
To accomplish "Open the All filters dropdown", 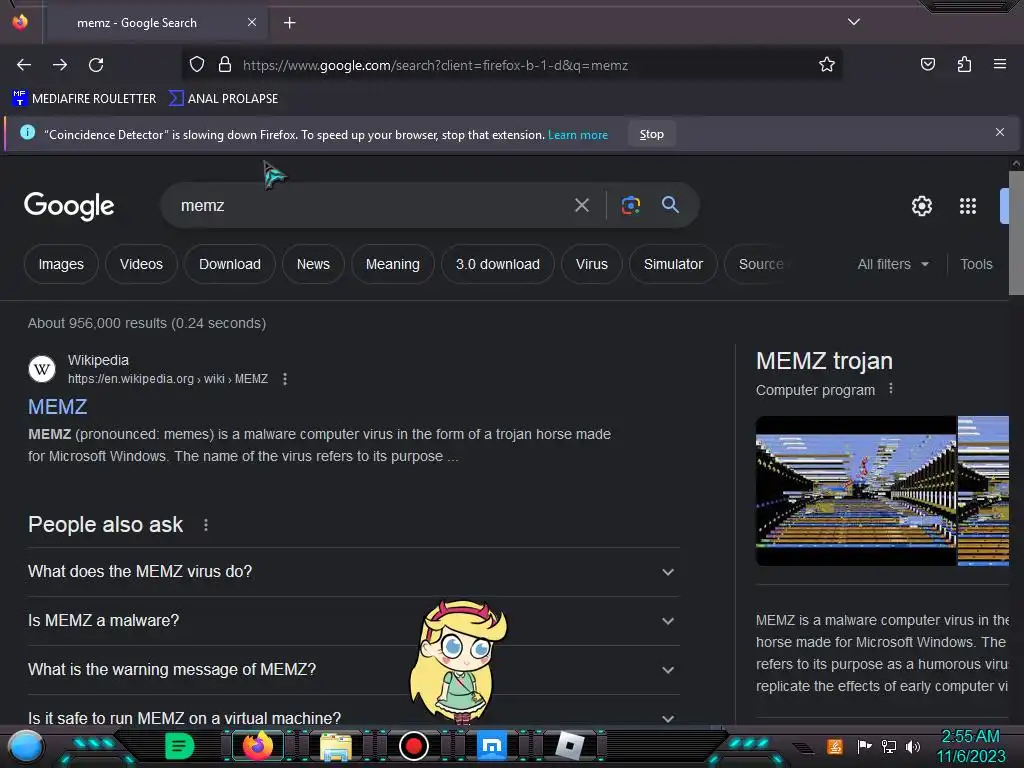I will 893,264.
